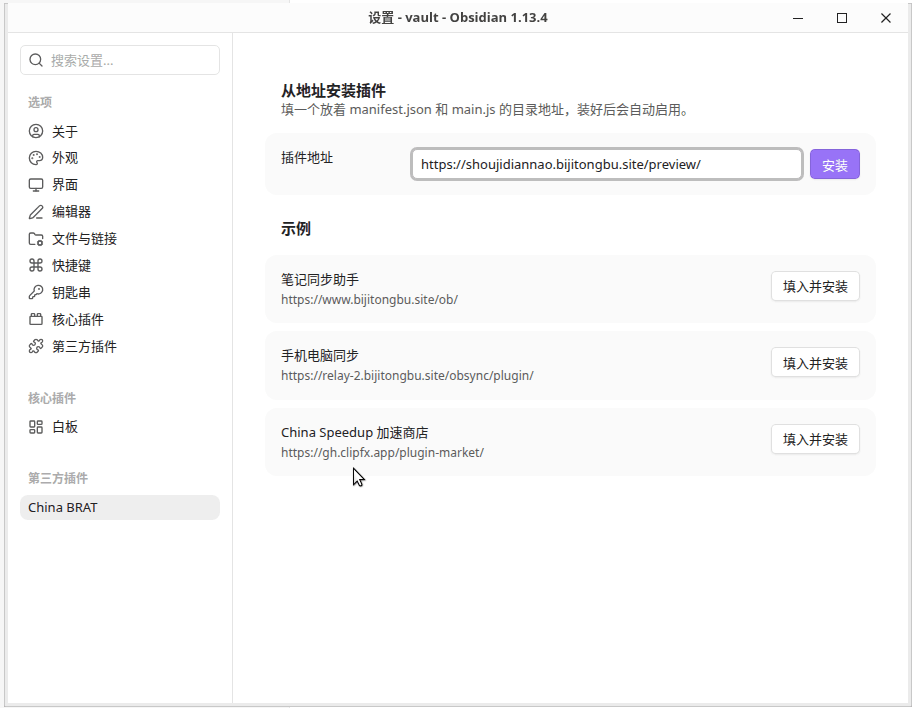Screen dimensions: 912x708
Task: Click the 示例 section heading
Action: pyautogui.click(x=295, y=229)
